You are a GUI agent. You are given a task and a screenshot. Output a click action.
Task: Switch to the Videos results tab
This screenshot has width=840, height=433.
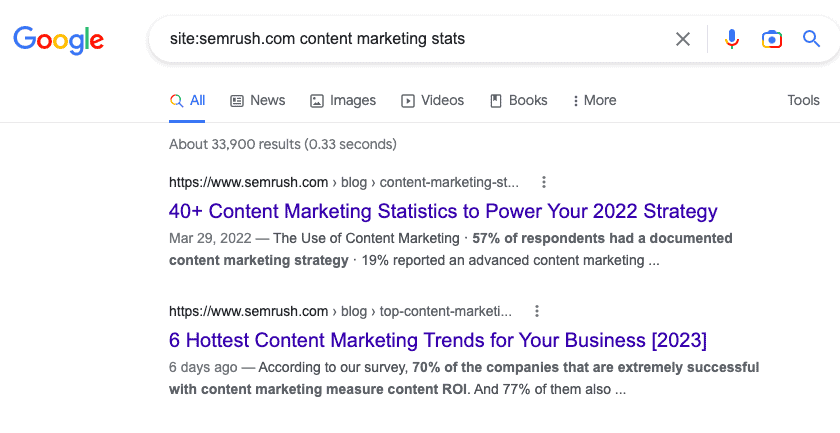(433, 100)
